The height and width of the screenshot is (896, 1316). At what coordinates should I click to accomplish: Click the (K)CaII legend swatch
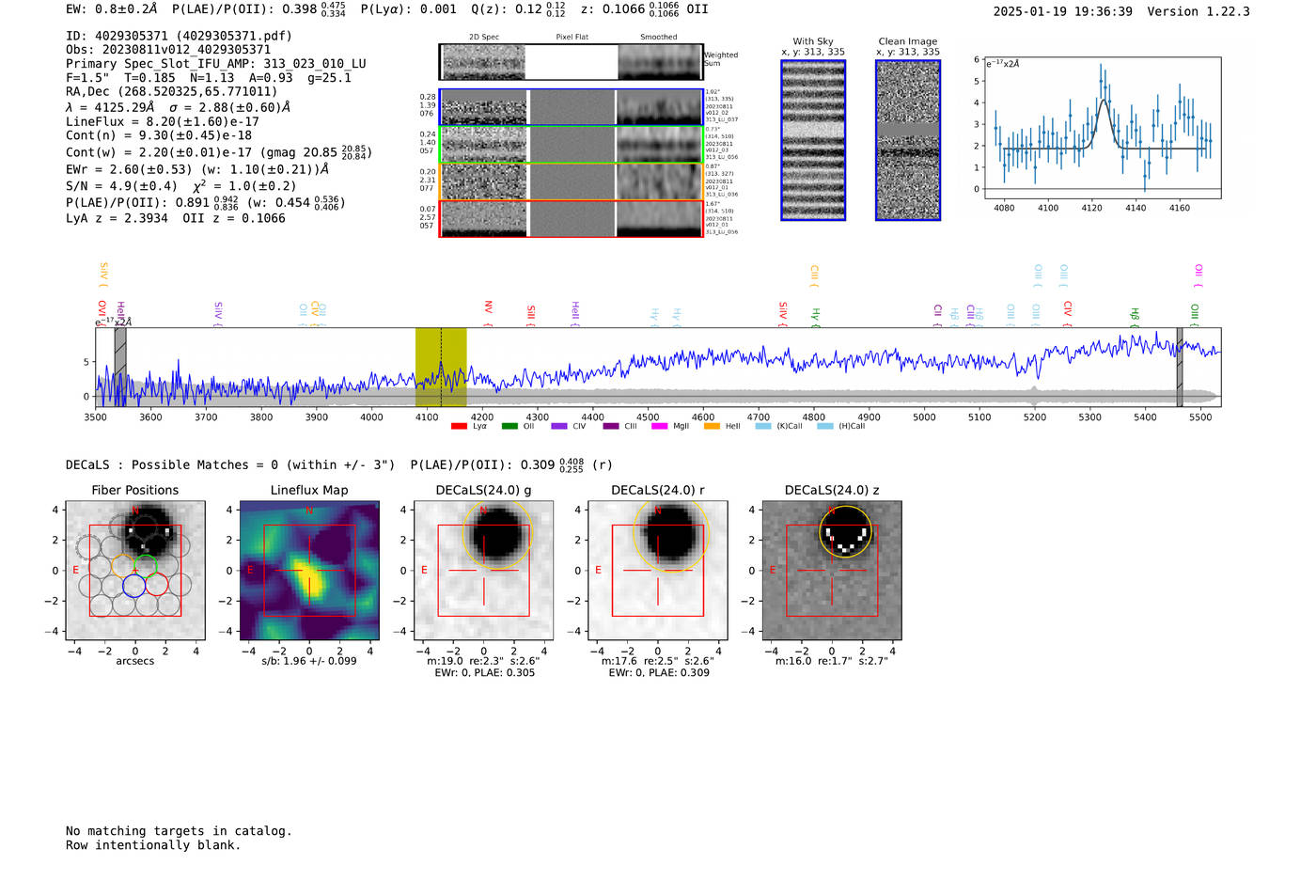pyautogui.click(x=763, y=427)
